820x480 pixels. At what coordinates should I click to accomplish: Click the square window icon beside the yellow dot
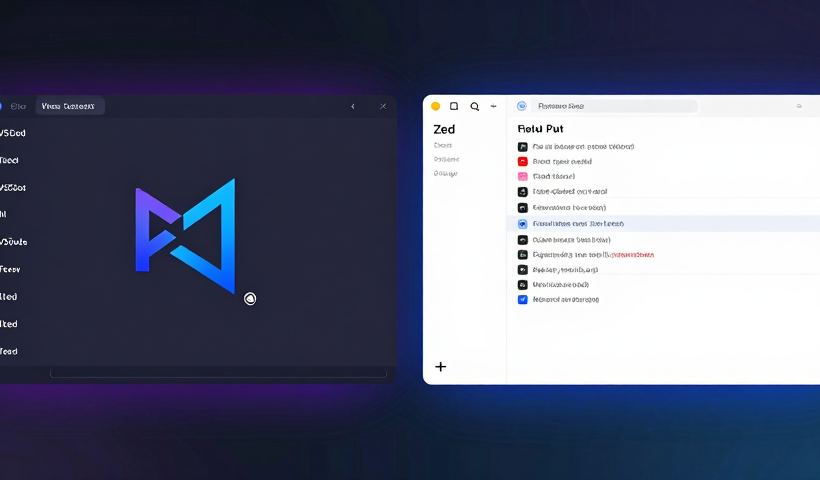pyautogui.click(x=454, y=106)
